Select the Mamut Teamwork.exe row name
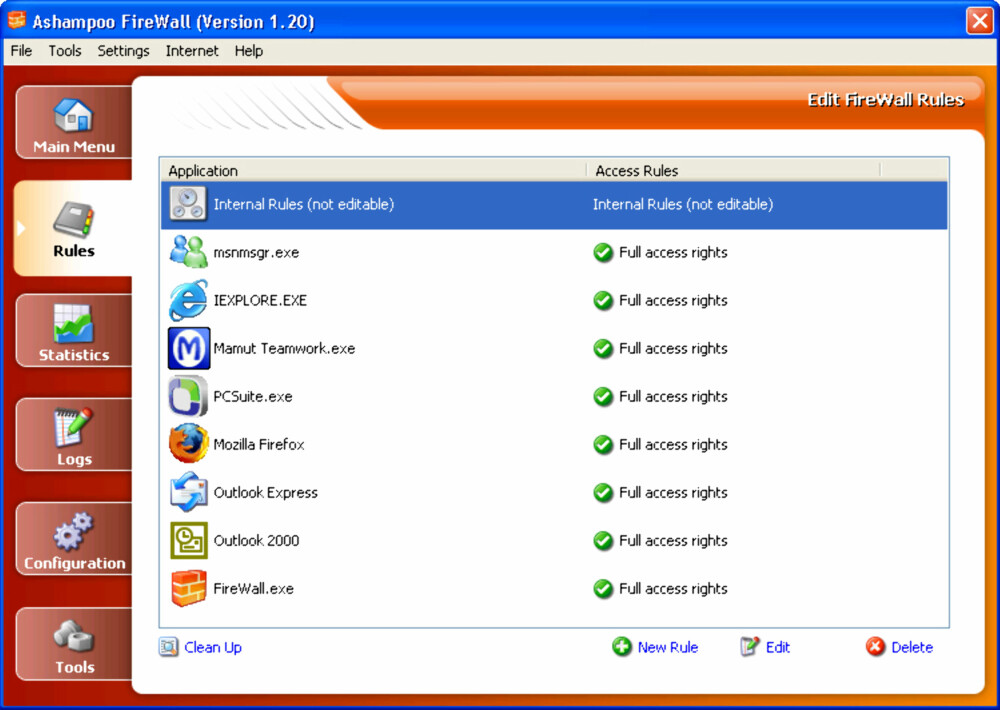Screen dimensions: 1000x710 tap(284, 348)
